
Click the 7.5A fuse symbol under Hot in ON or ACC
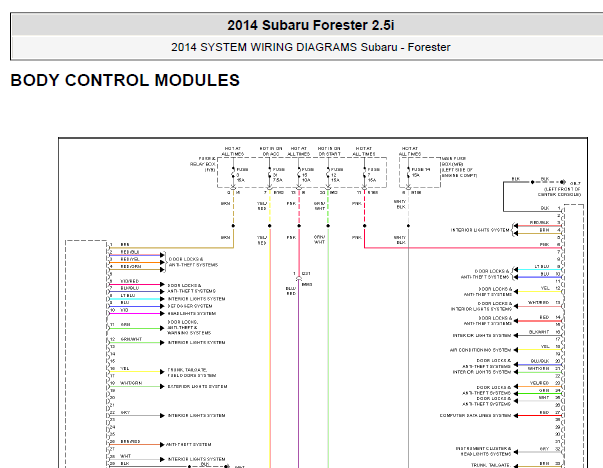270,175
